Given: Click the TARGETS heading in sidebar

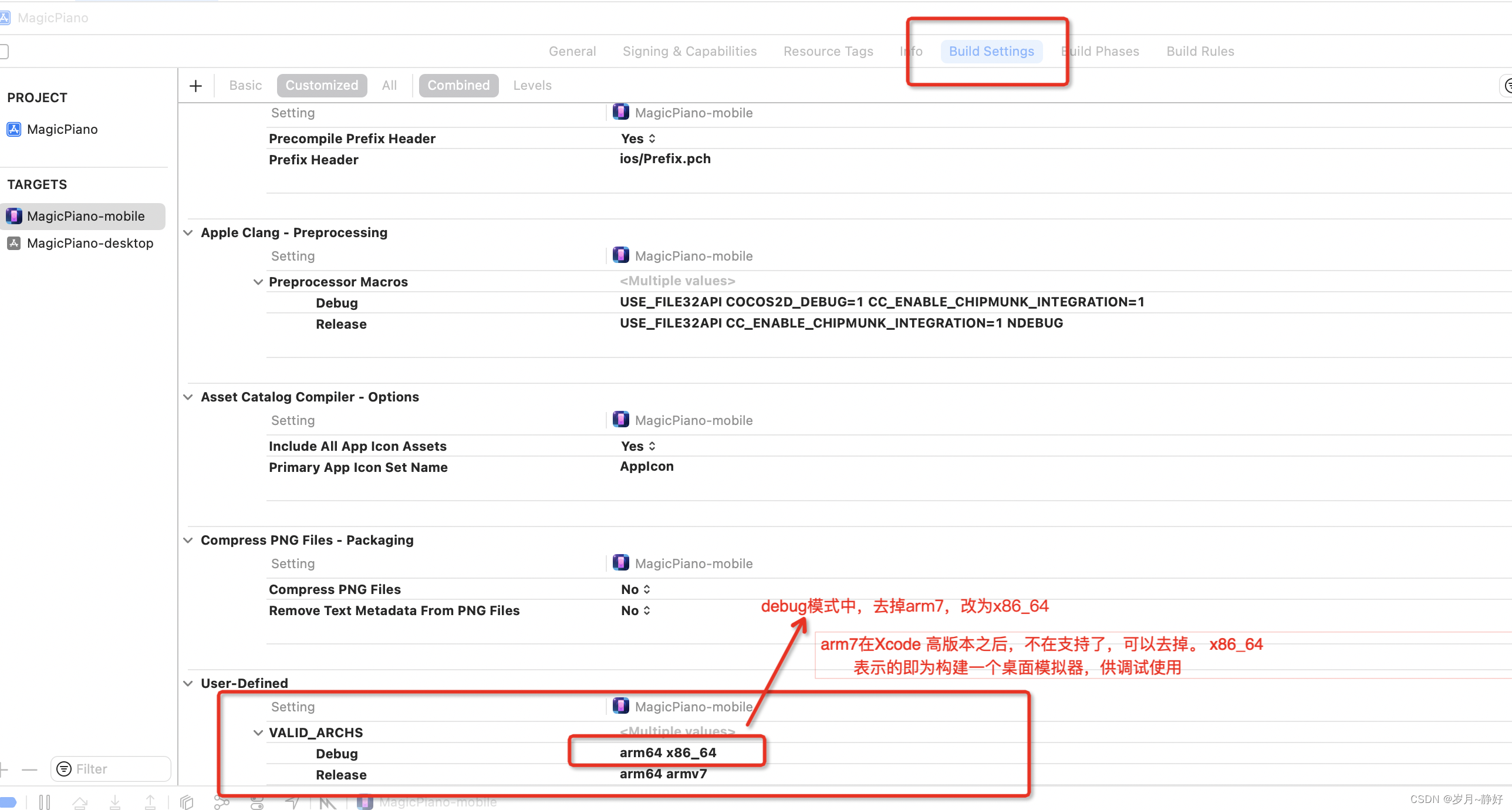Looking at the screenshot, I should [x=37, y=184].
